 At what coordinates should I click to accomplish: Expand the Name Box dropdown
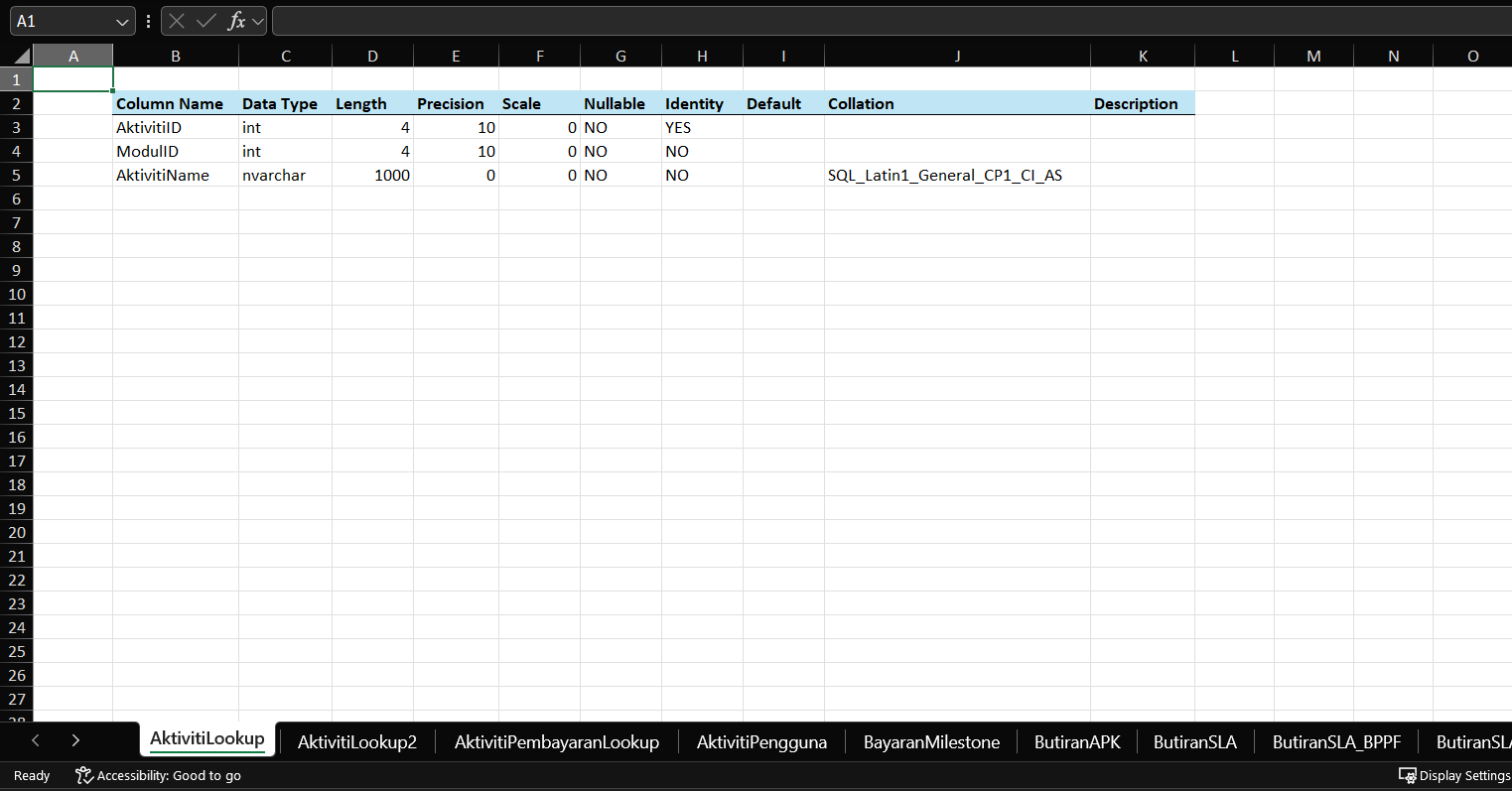click(x=122, y=21)
